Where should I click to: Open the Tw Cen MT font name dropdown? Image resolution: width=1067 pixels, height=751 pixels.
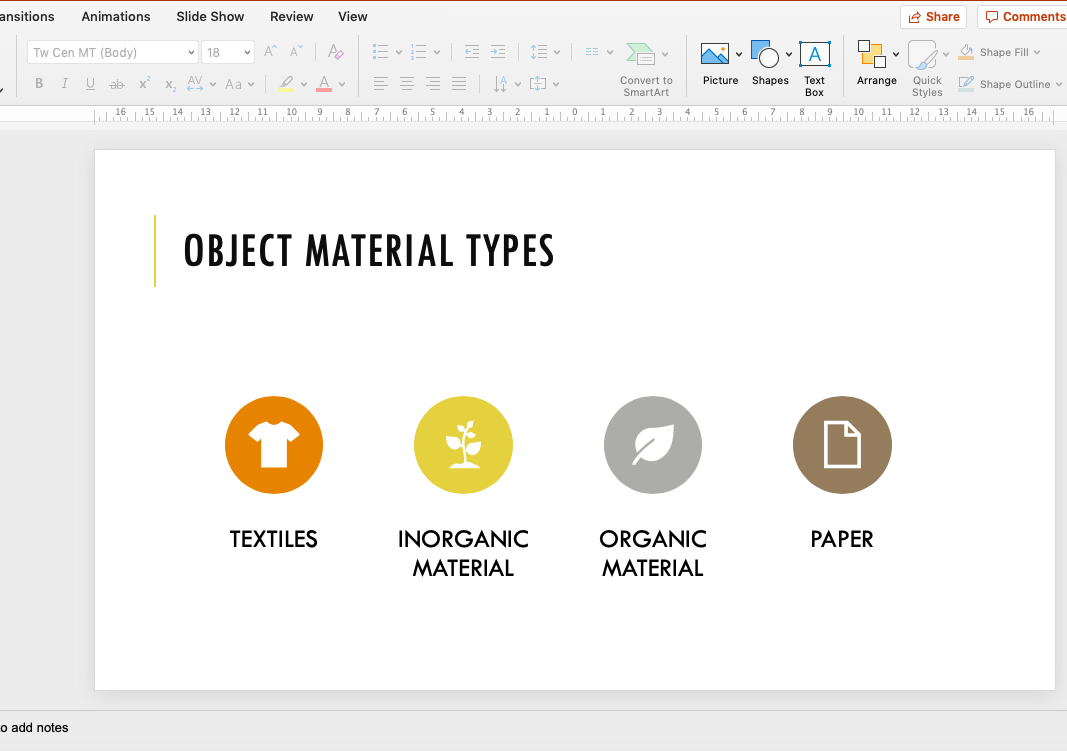pos(191,52)
